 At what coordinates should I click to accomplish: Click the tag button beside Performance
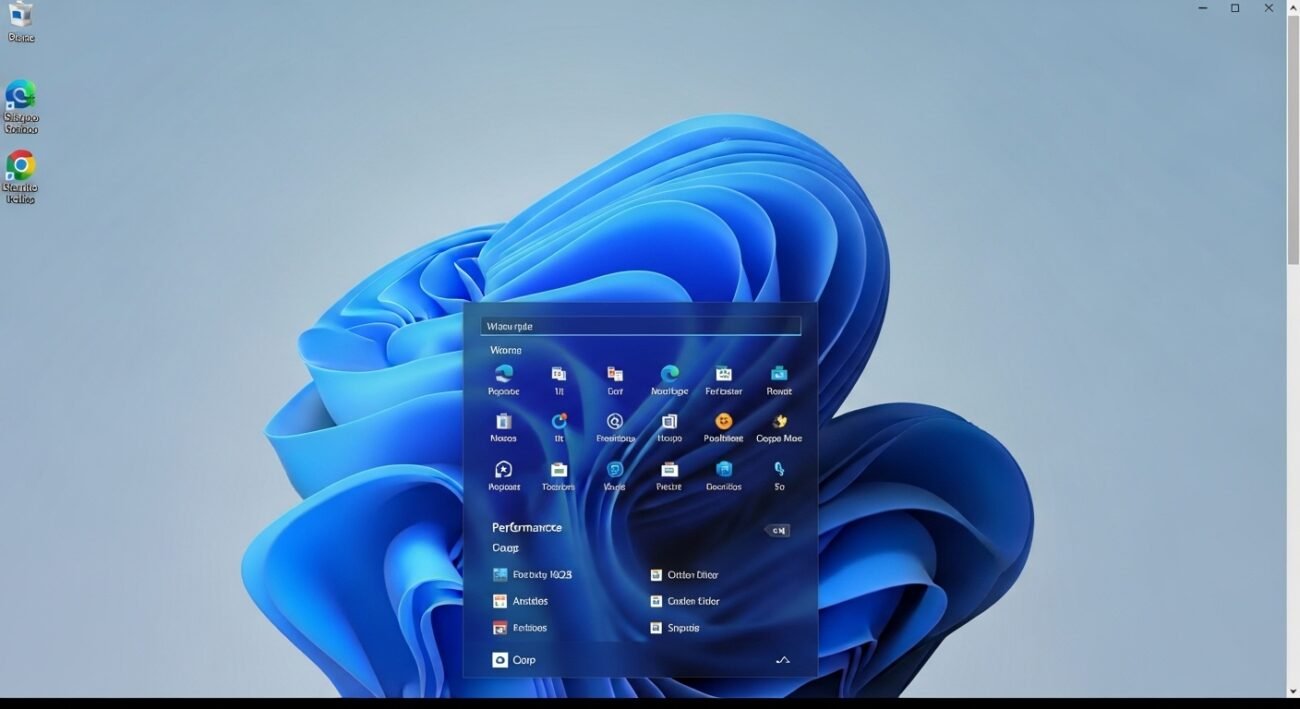coord(778,530)
